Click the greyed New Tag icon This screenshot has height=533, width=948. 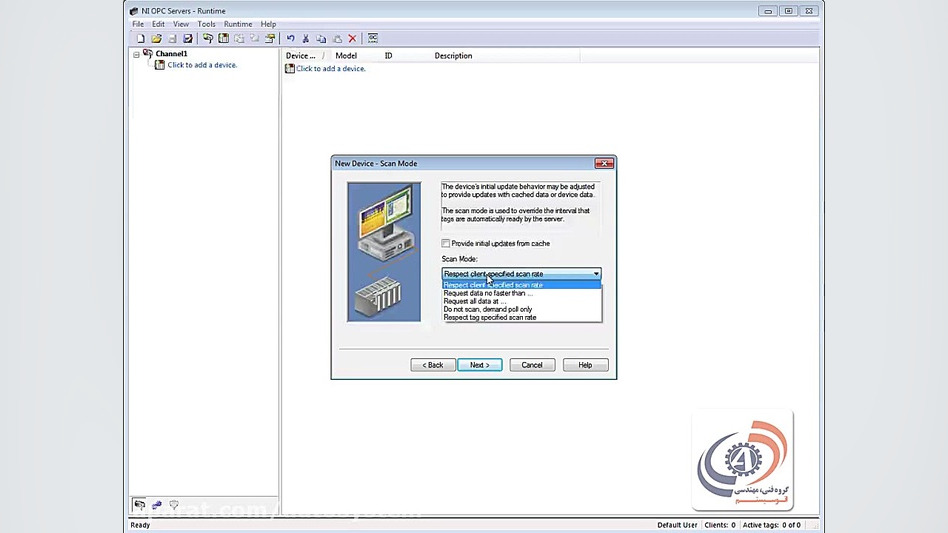click(255, 39)
